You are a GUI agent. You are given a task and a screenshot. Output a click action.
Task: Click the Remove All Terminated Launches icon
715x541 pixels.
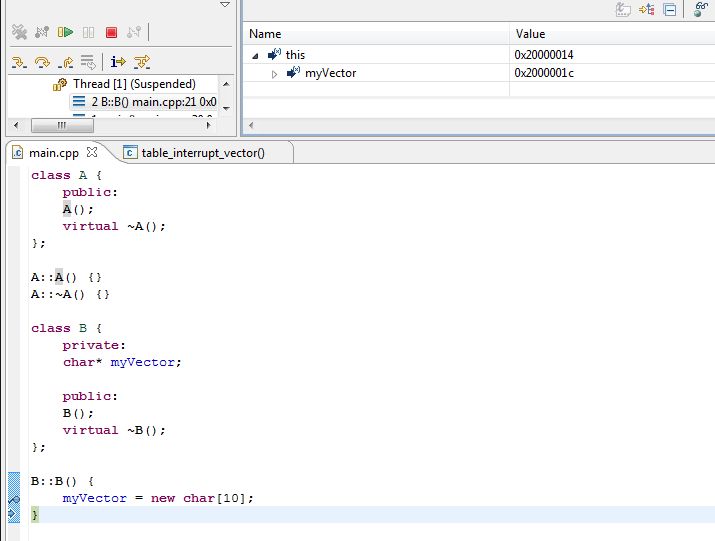(x=18, y=33)
